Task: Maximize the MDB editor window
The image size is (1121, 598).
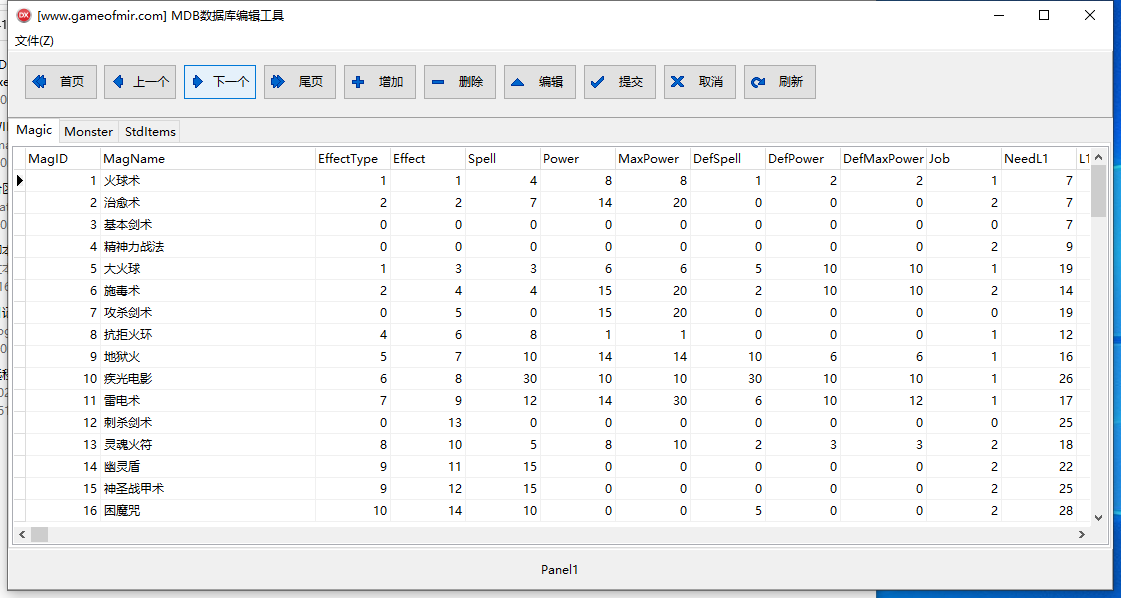Action: click(1044, 15)
